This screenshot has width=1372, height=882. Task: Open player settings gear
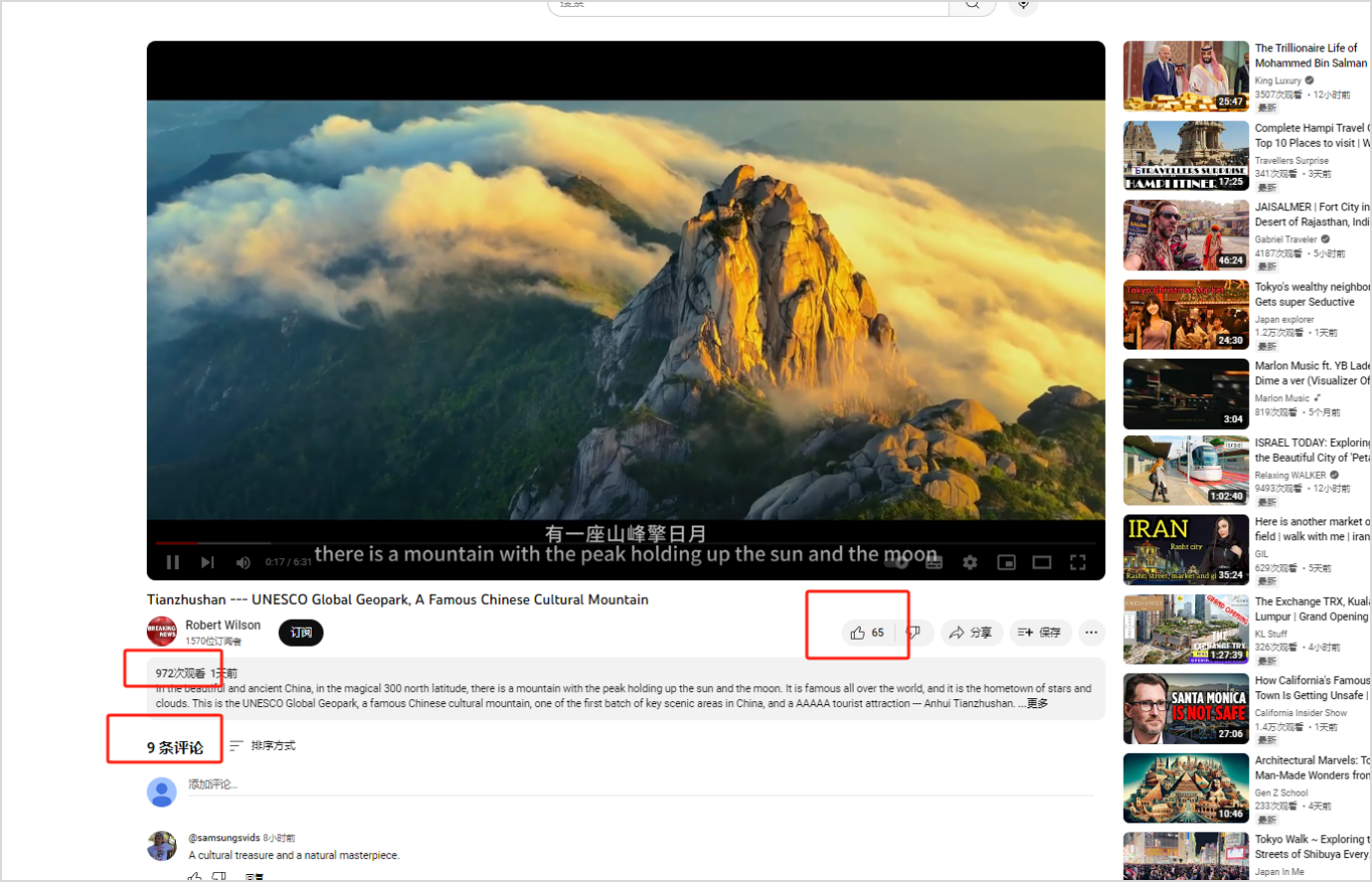pos(970,562)
